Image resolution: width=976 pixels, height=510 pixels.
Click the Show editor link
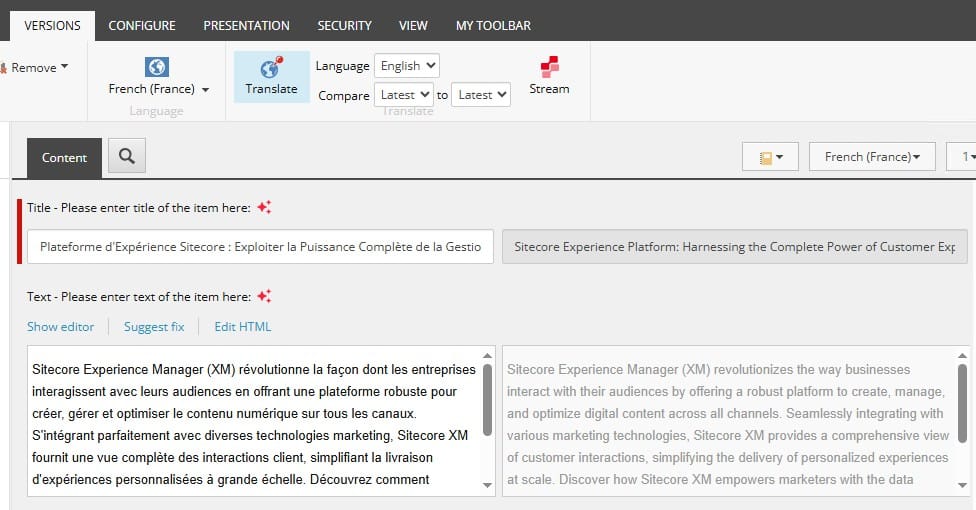pos(60,327)
